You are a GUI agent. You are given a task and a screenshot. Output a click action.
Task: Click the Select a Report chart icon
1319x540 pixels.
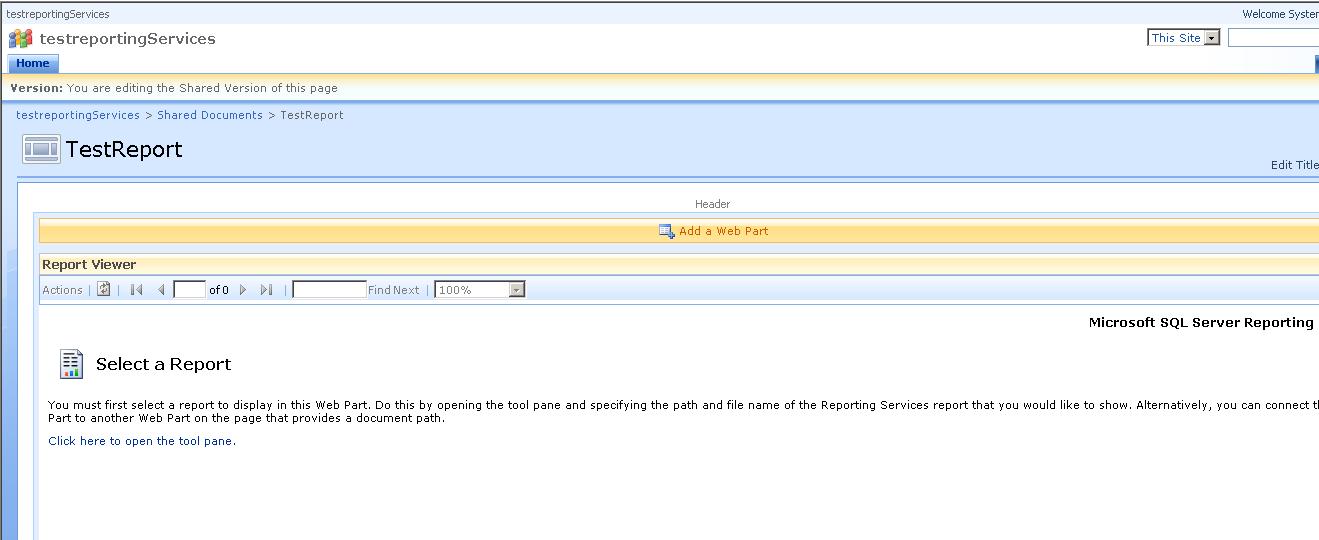71,364
